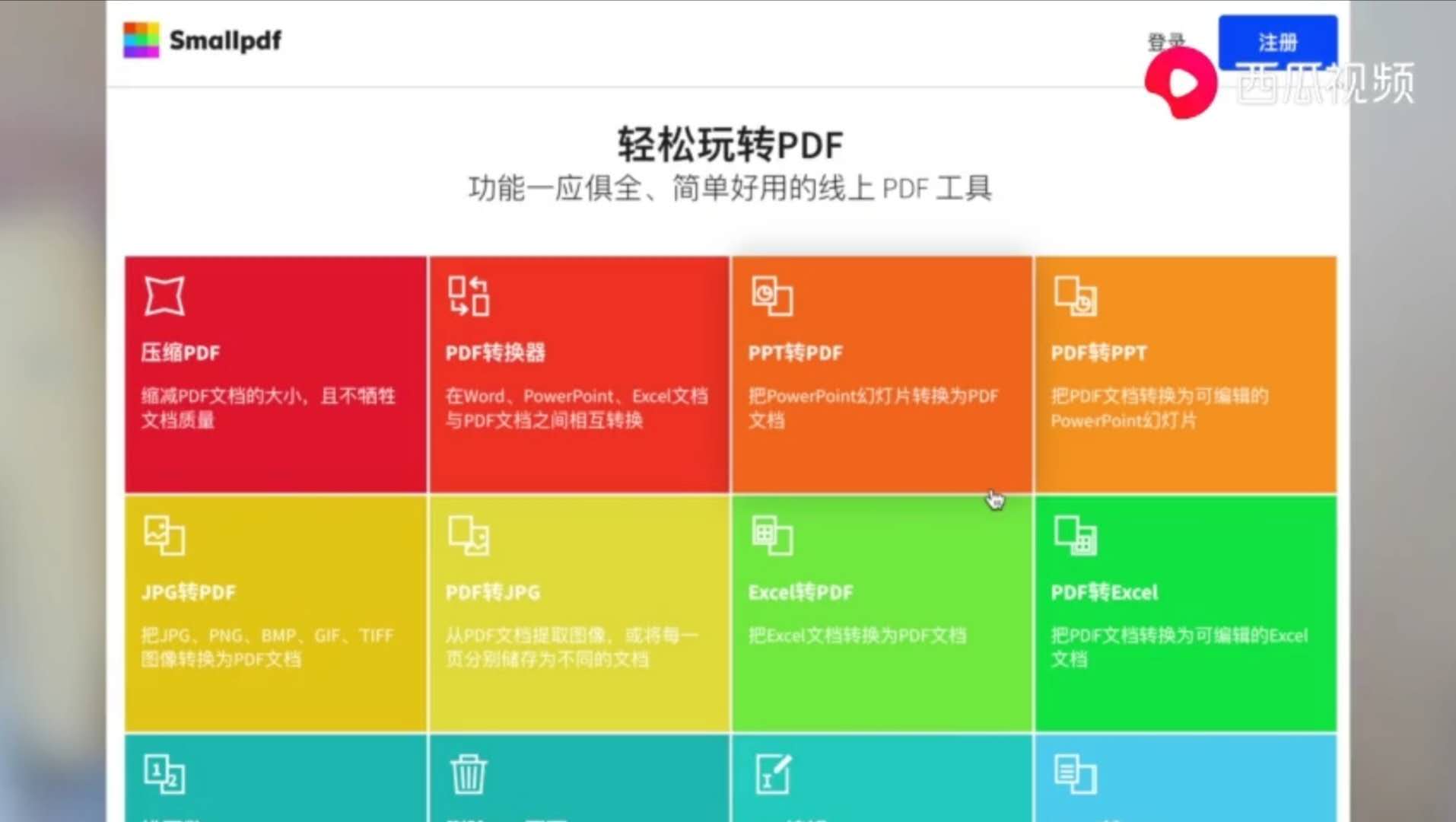The image size is (1456, 822).
Task: Click the Smallpdf colorful logo icon
Action: [141, 40]
